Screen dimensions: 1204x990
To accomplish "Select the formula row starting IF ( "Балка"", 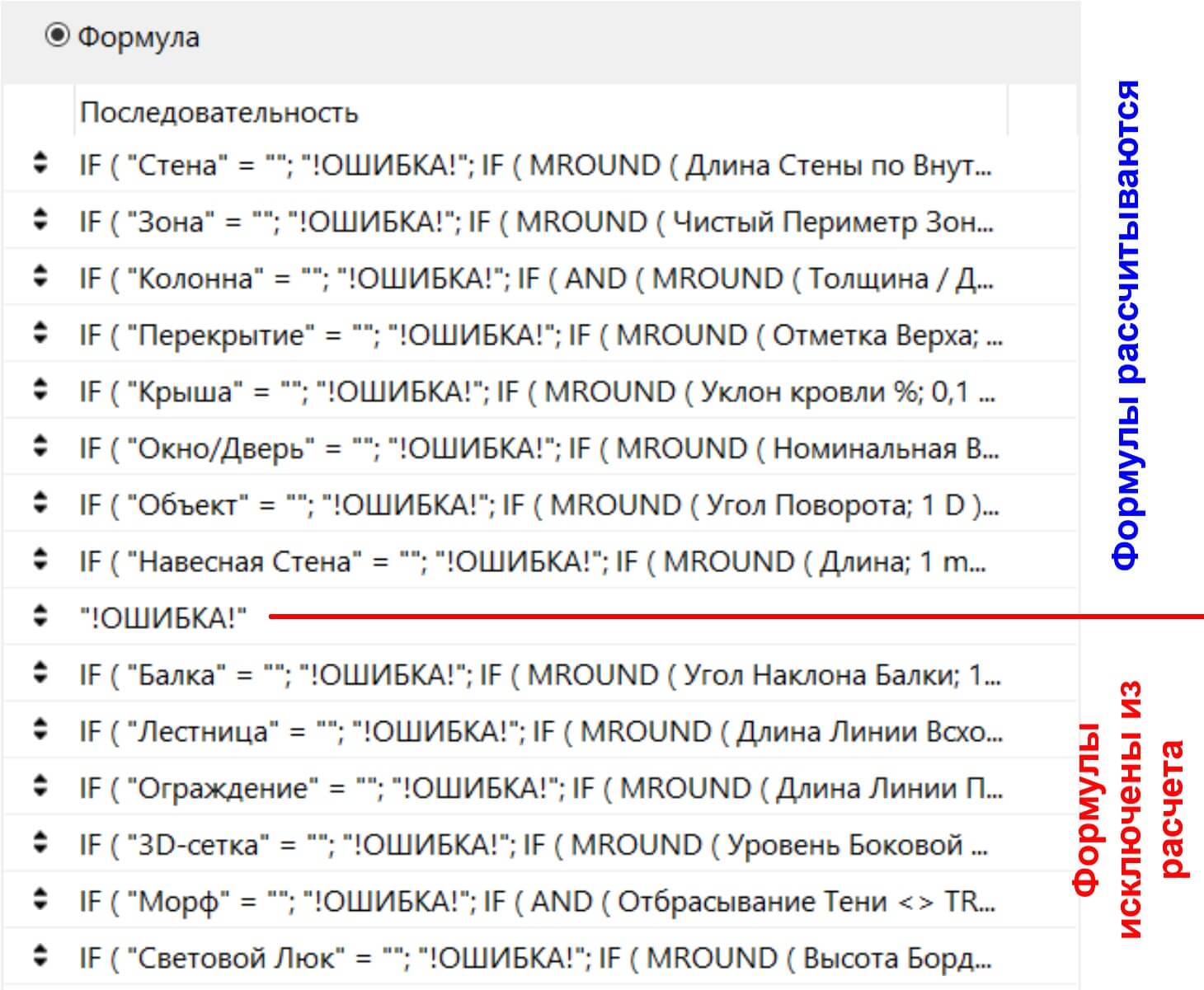I will [x=540, y=674].
